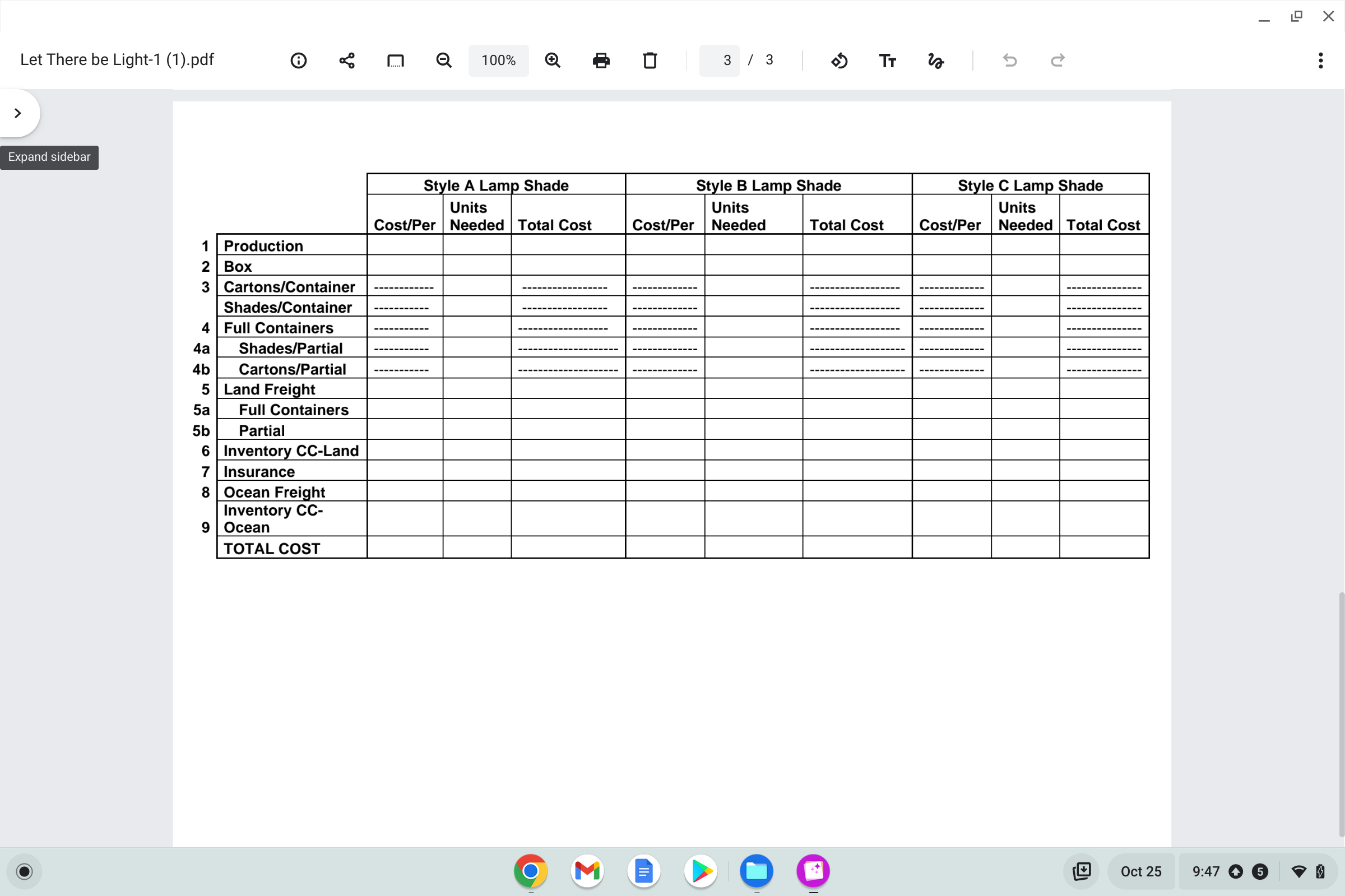Viewport: 1345px width, 896px height.
Task: Open the Oct 25 date calendar
Action: pos(1140,871)
